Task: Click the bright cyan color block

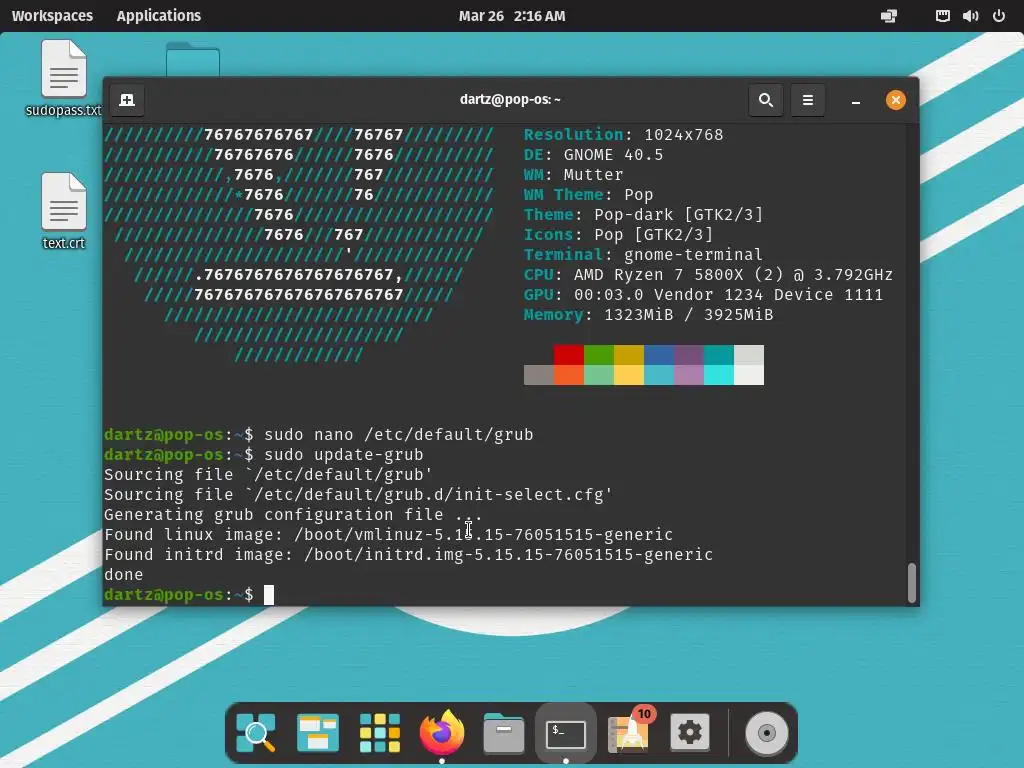Action: [719, 375]
